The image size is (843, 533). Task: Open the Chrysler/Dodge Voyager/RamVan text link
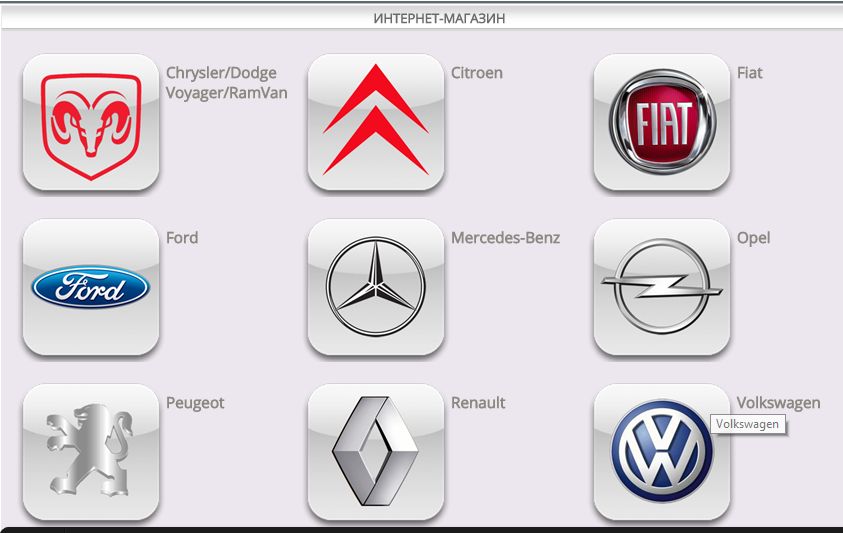point(226,83)
